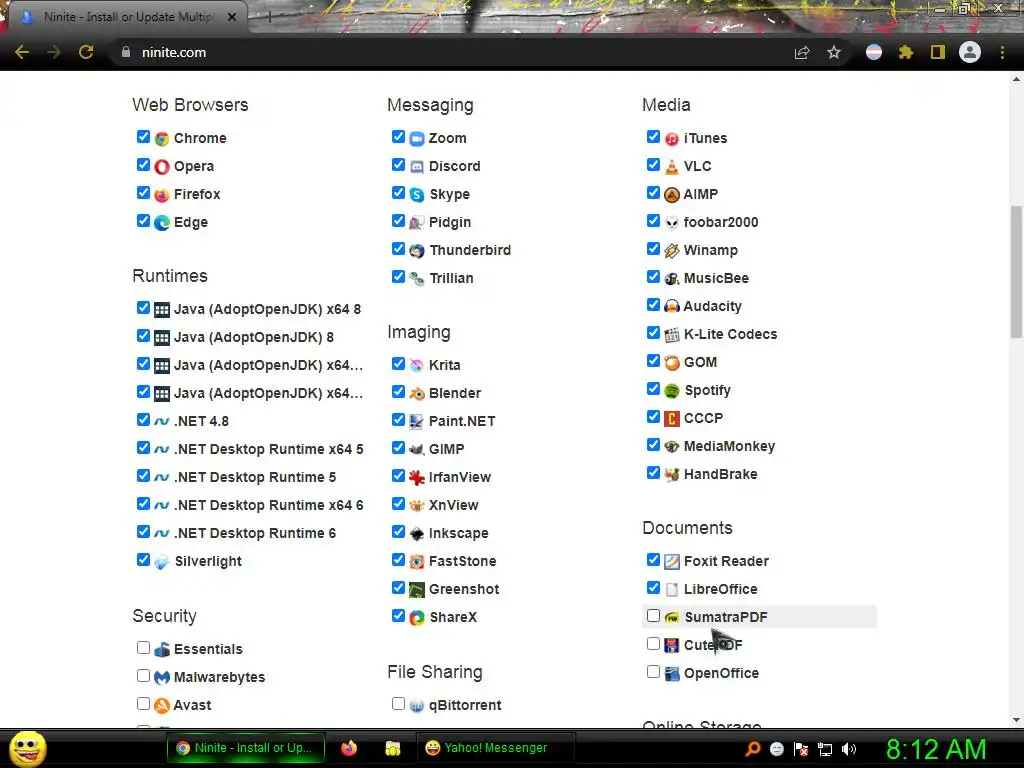The height and width of the screenshot is (768, 1024).
Task: Uncheck the HandBrake checkbox
Action: click(652, 472)
